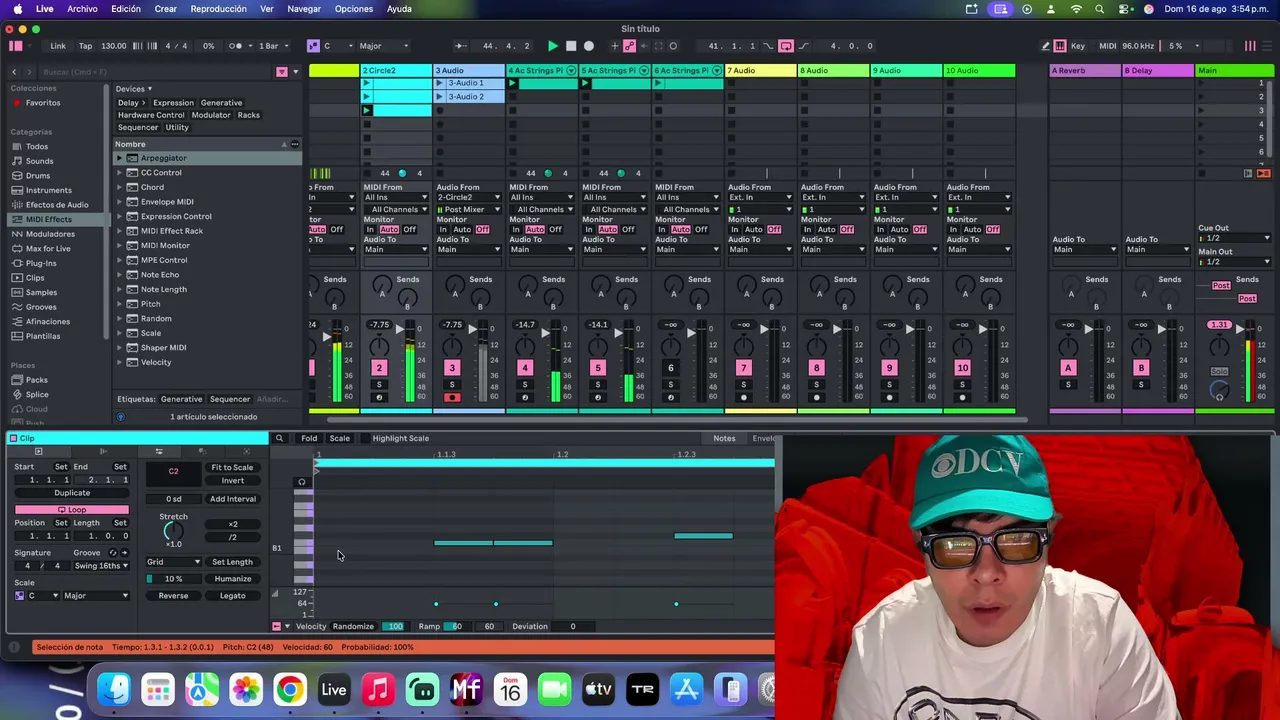Image resolution: width=1280 pixels, height=720 pixels.
Task: Open the Grid dropdown in clip panel
Action: pyautogui.click(x=173, y=562)
